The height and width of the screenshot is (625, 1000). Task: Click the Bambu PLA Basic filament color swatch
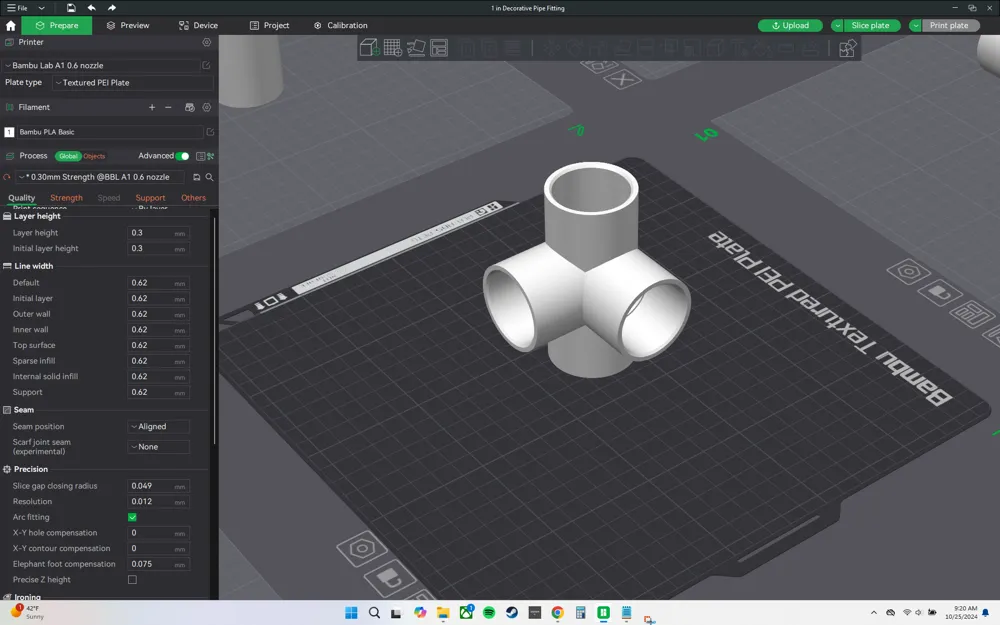[x=10, y=131]
